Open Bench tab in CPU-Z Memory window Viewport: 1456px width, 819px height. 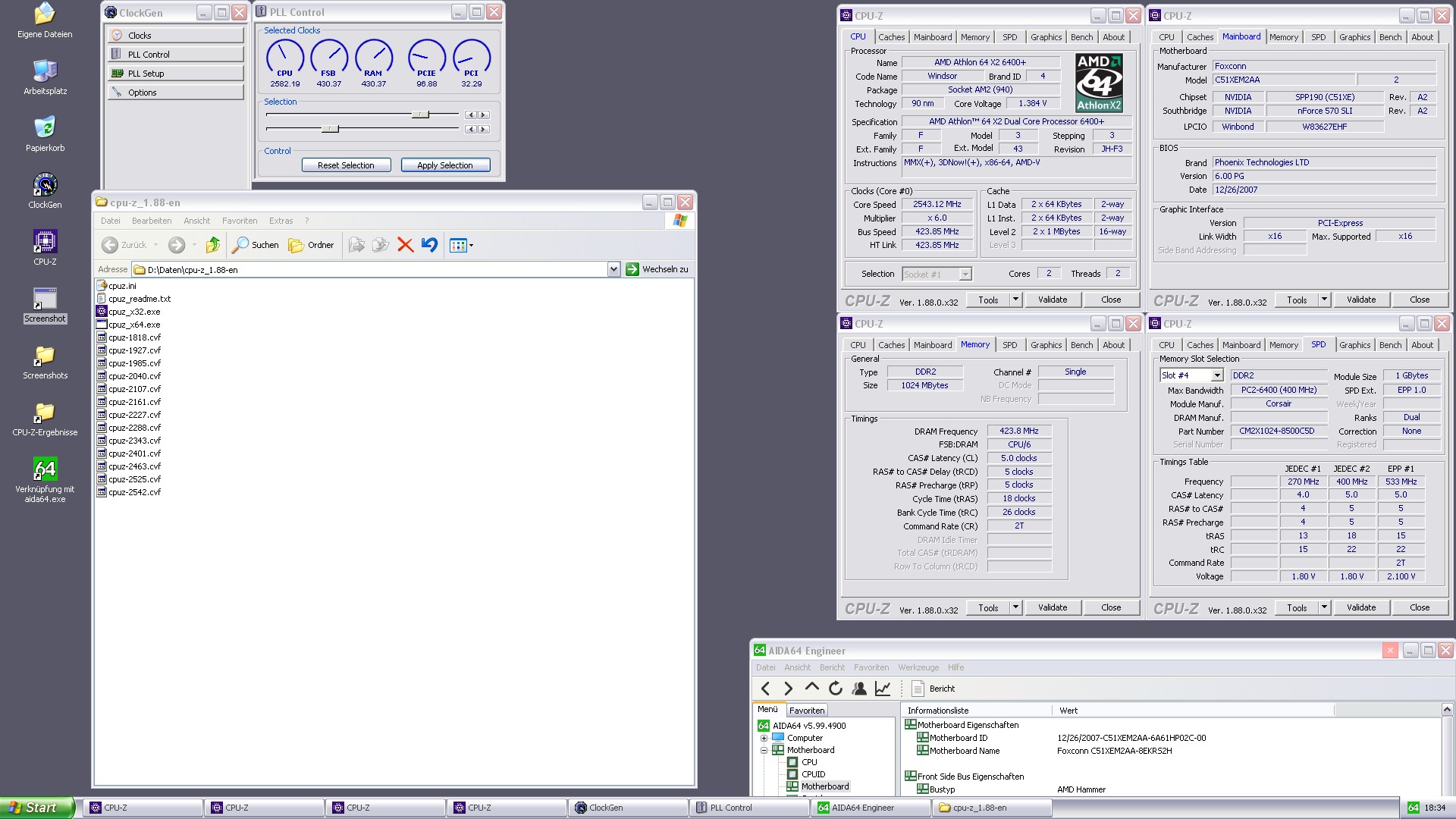pos(1081,345)
